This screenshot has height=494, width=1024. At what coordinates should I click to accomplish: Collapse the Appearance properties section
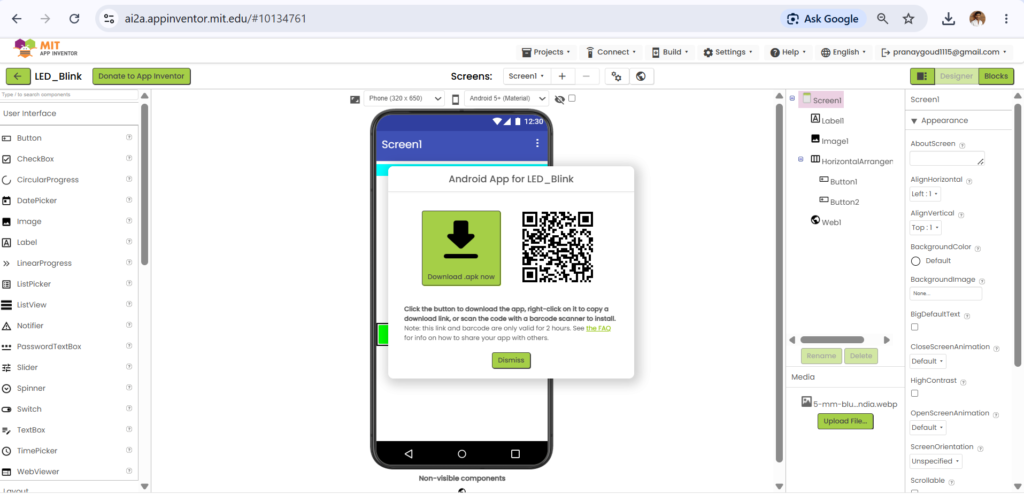(914, 121)
